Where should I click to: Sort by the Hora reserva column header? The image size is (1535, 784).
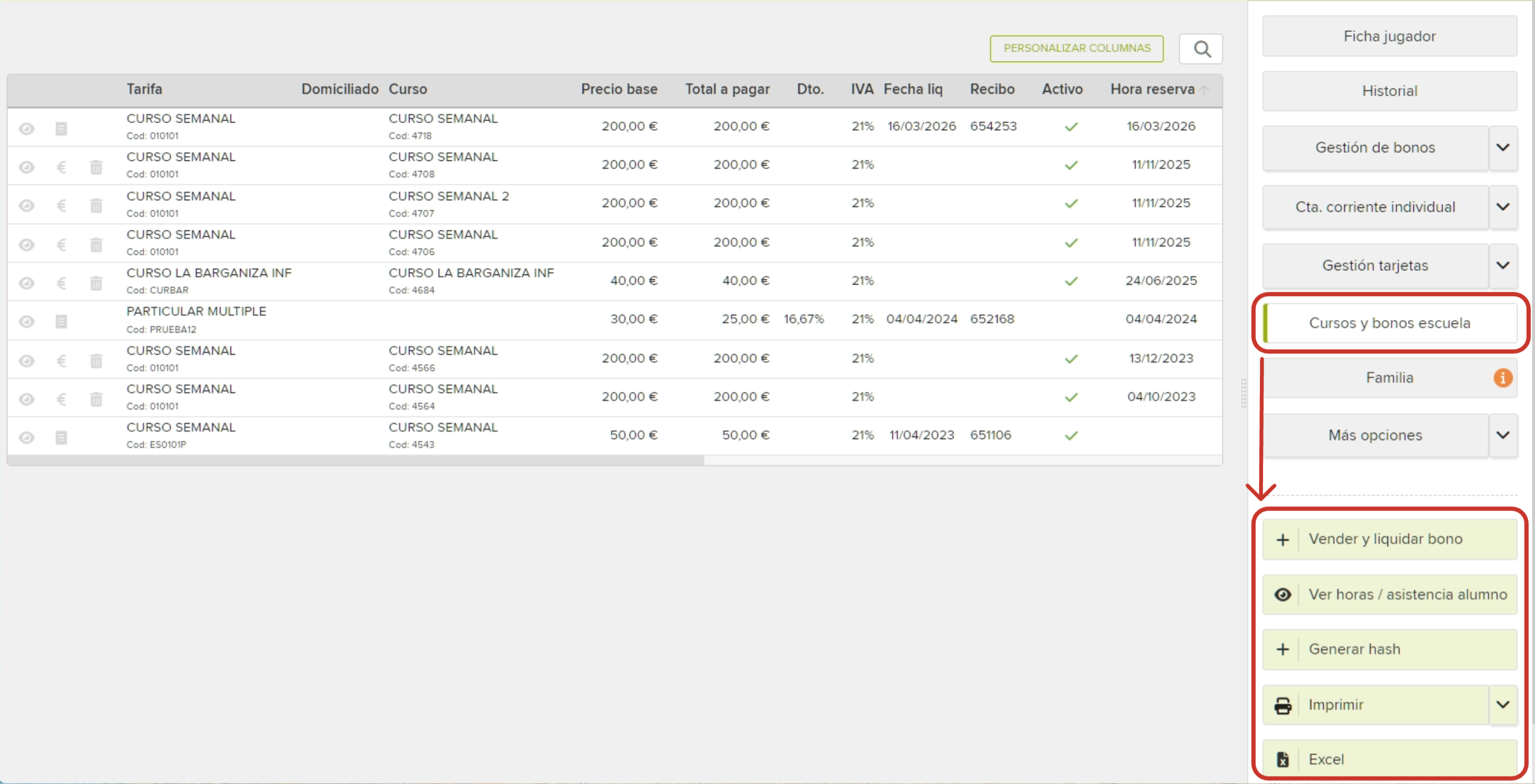click(x=1153, y=89)
